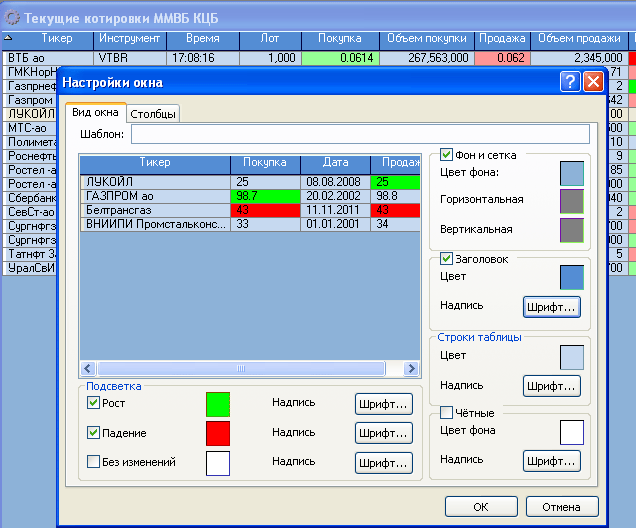Close the Настройки окна dialog
This screenshot has height=528, width=636.
tap(593, 82)
